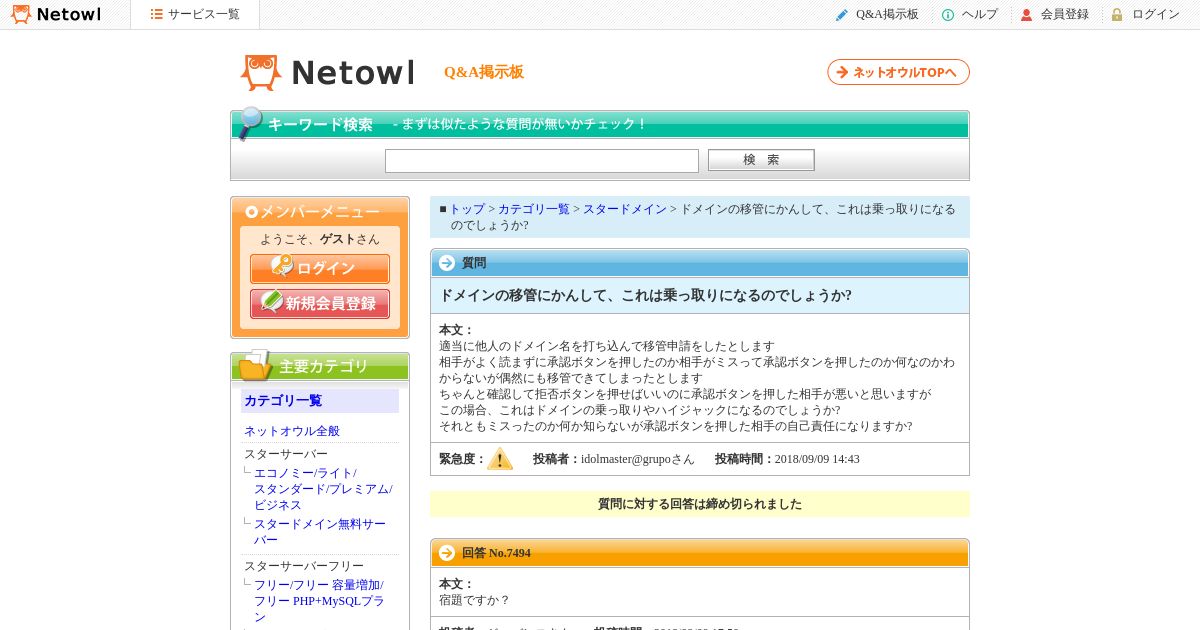The image size is (1200, 630).
Task: Click arrow icon in 質問 header
Action: click(447, 263)
